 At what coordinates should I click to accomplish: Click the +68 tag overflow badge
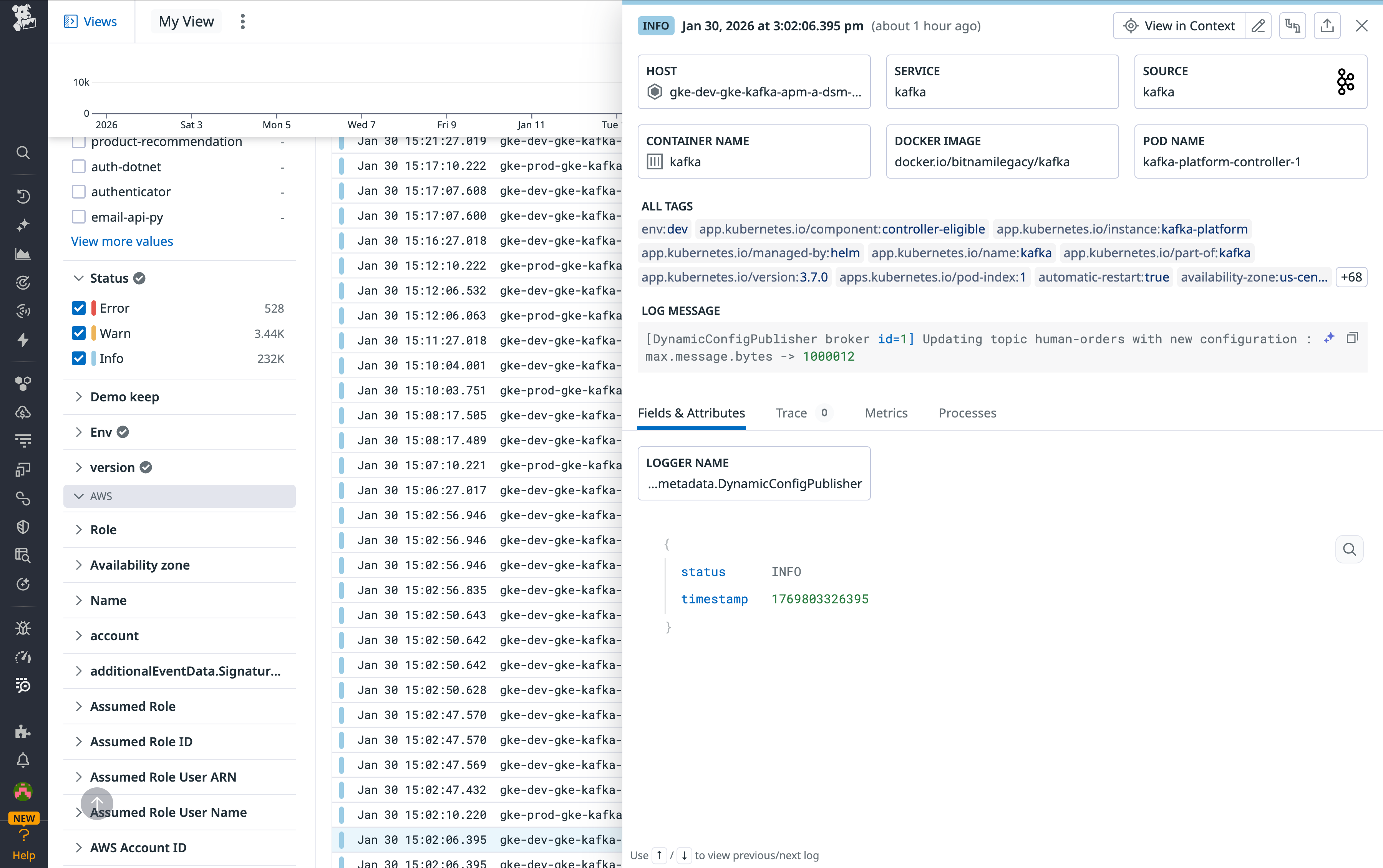[1352, 277]
